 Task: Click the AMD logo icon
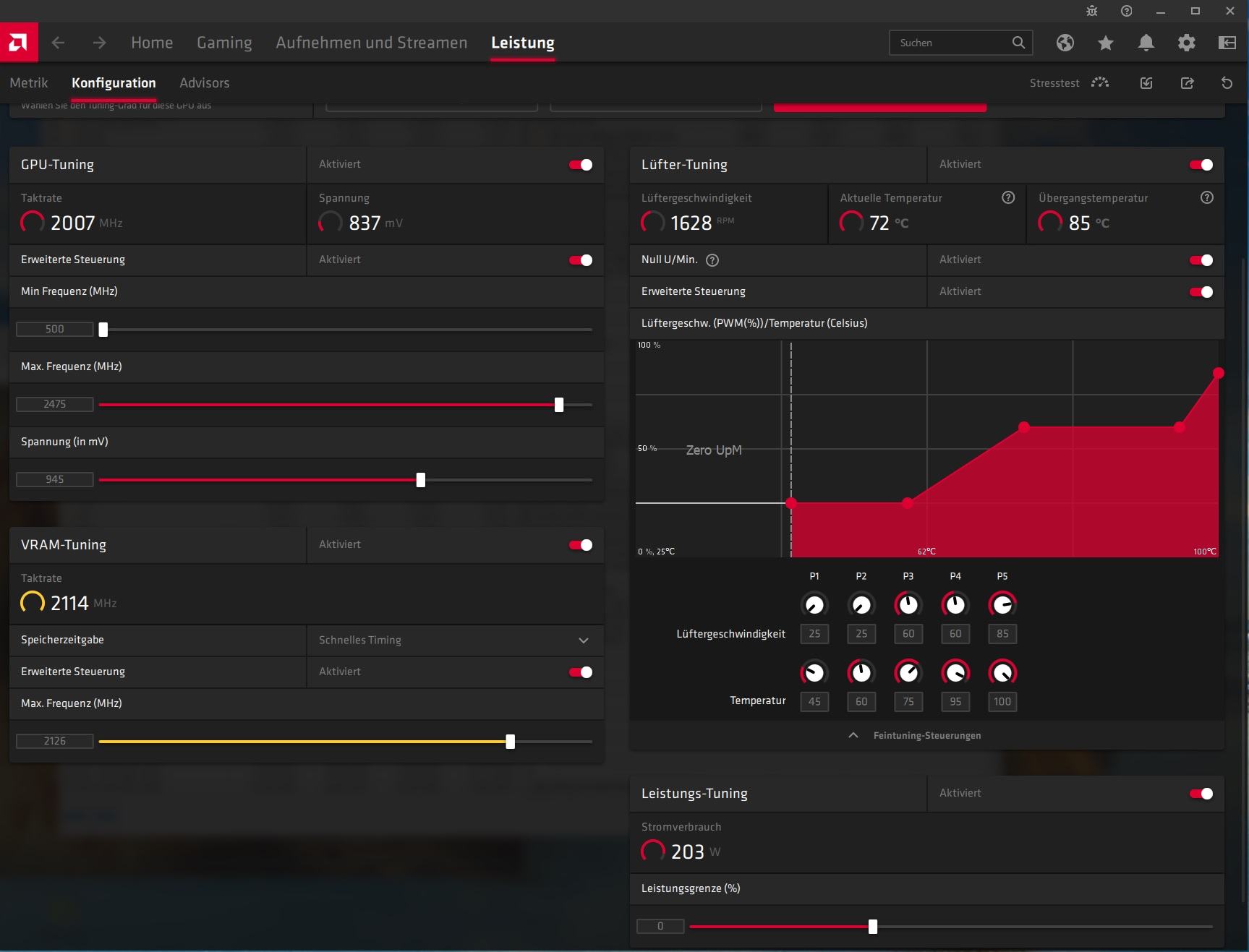pos(19,43)
